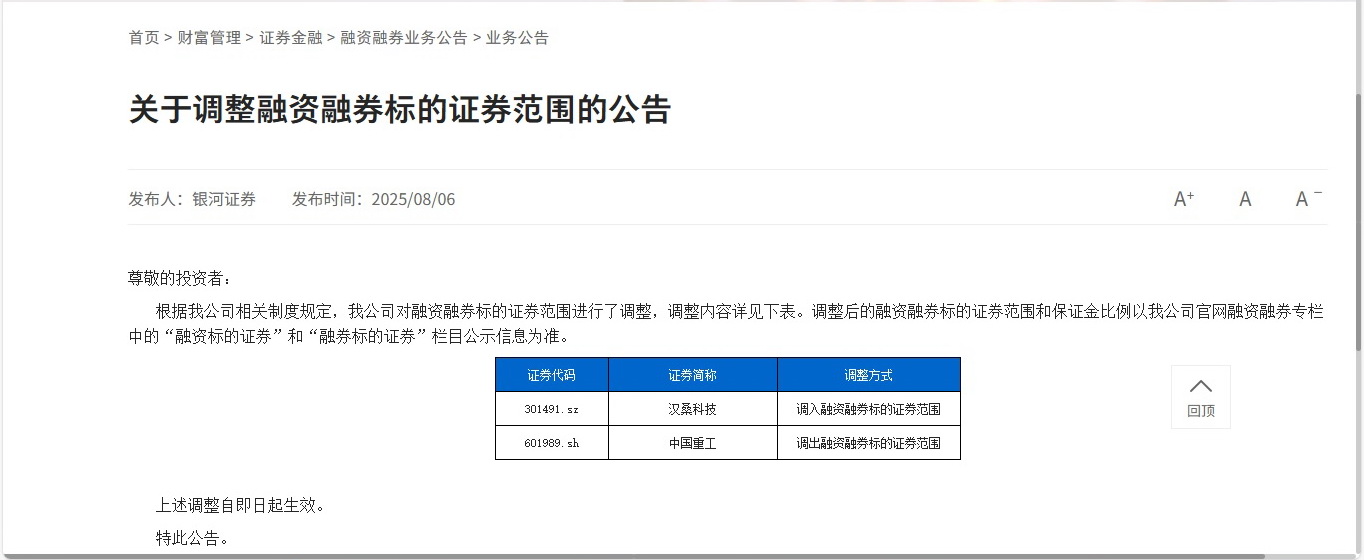Decrease font size with A− icon

coord(1308,199)
